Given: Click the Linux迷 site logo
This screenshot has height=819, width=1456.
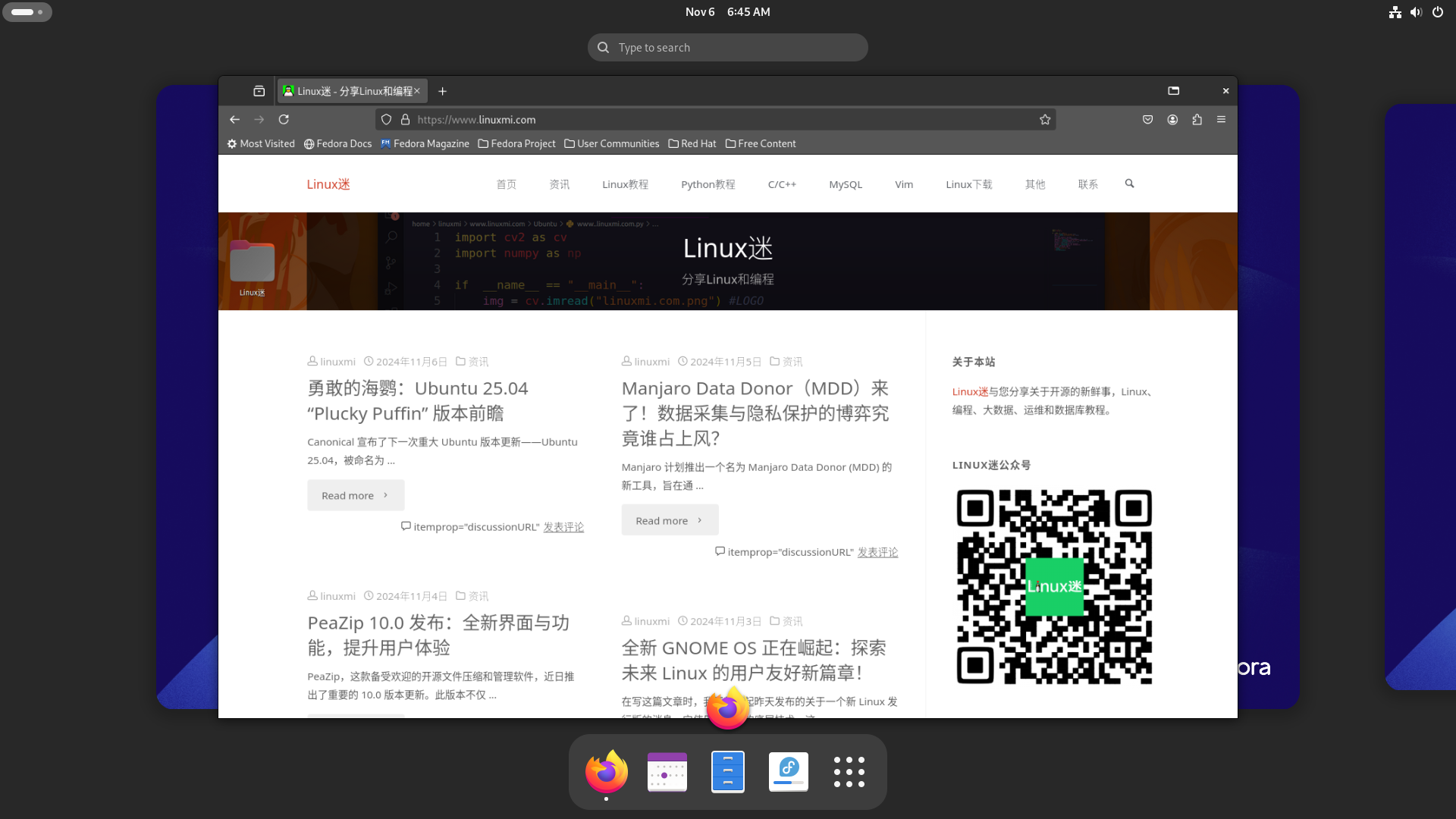Looking at the screenshot, I should tap(328, 184).
